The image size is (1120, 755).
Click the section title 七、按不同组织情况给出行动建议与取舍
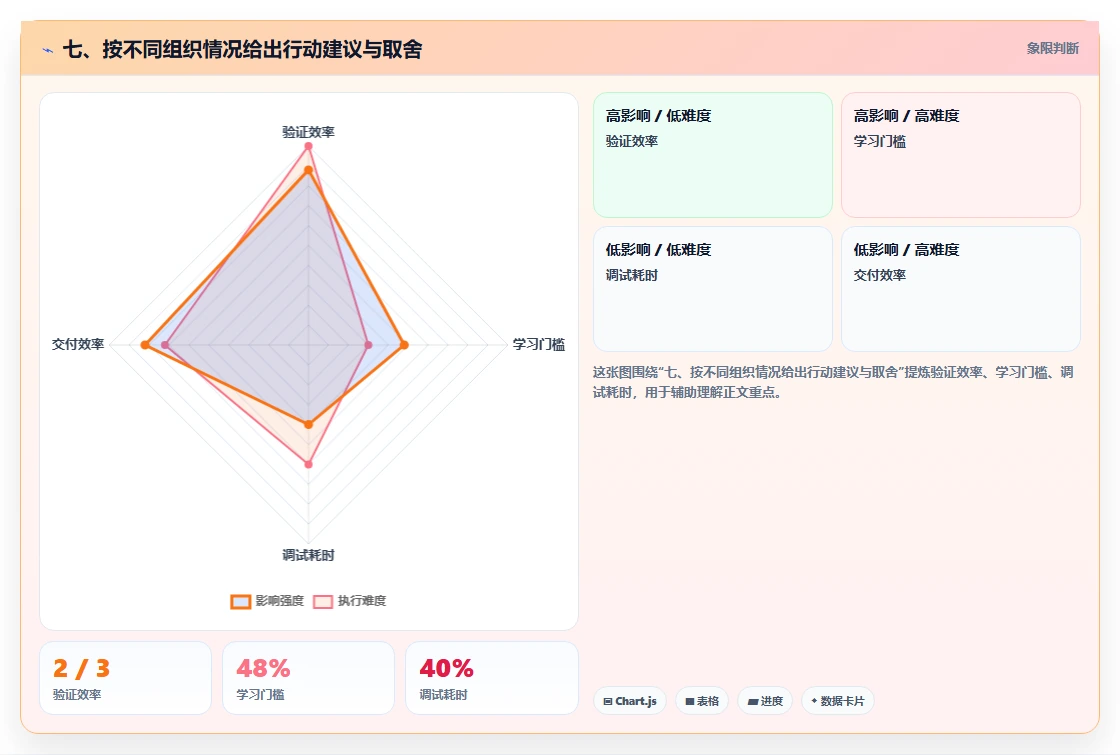(243, 49)
